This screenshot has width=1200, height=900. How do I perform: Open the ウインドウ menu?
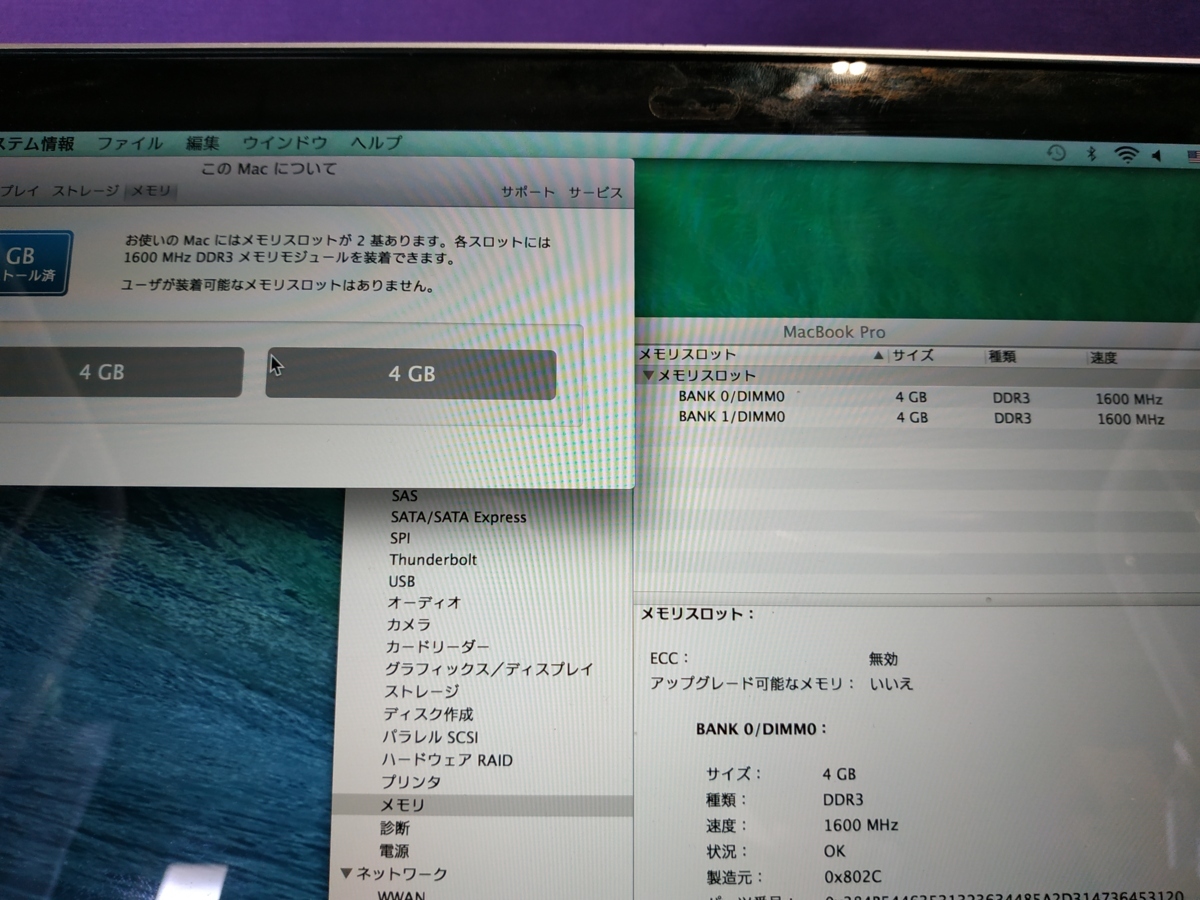tap(285, 143)
